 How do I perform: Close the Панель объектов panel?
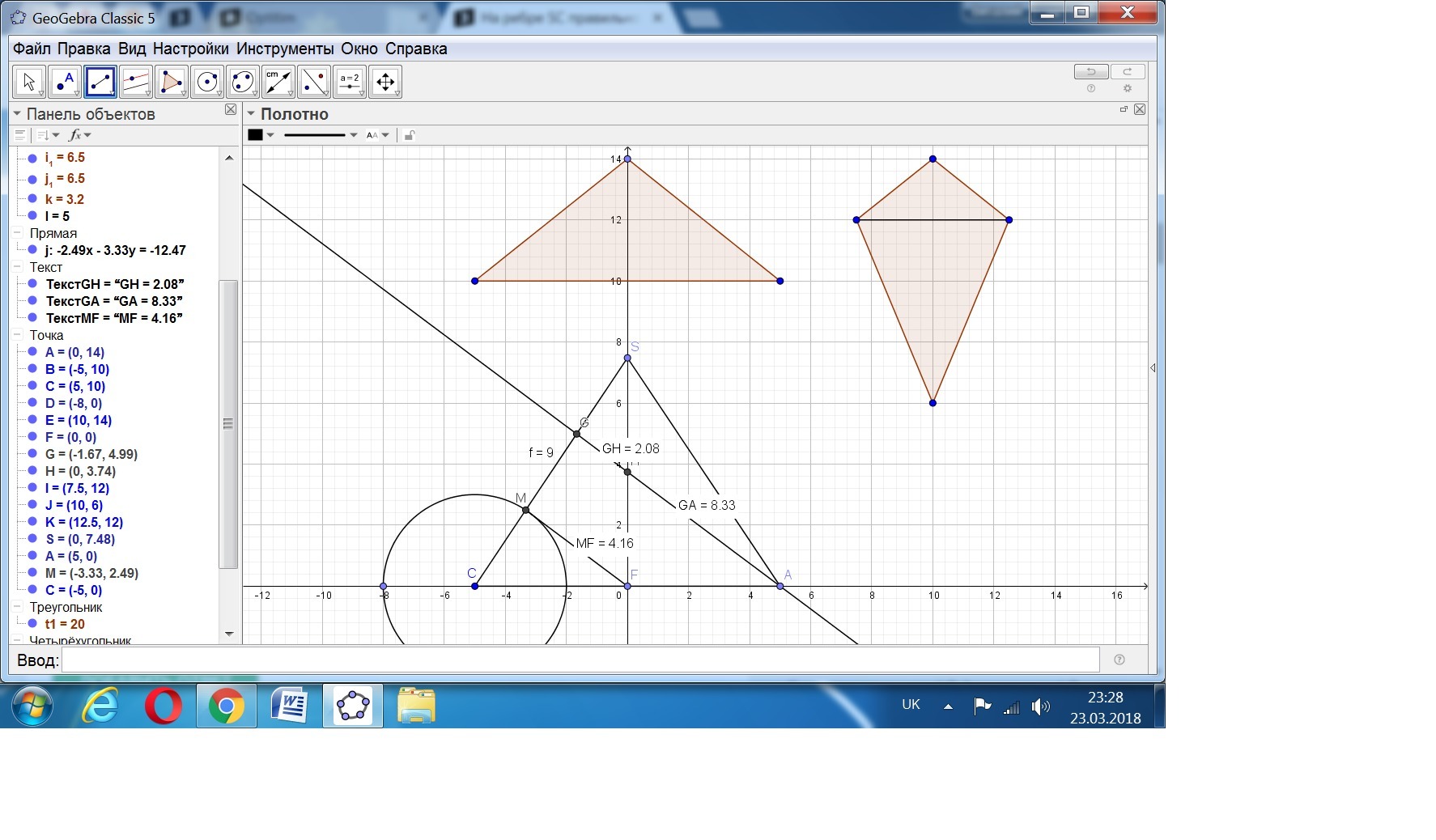point(231,109)
